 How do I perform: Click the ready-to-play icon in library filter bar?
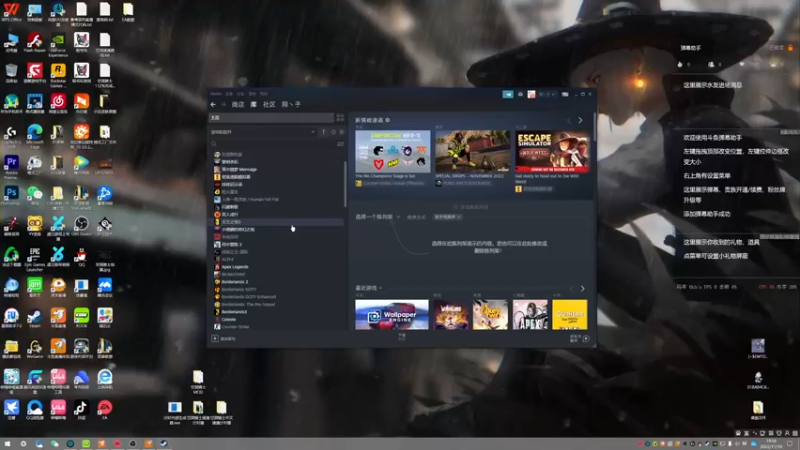pos(341,132)
